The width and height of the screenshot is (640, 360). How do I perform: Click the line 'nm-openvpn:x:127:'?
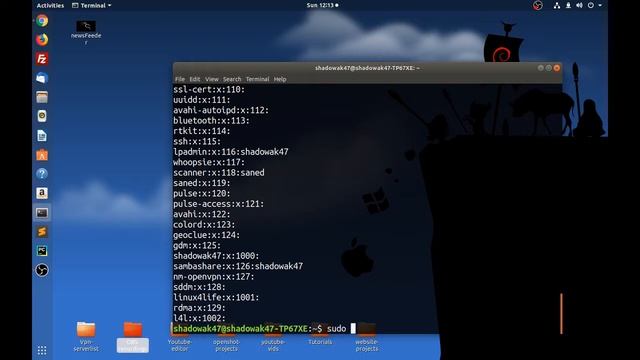213,277
